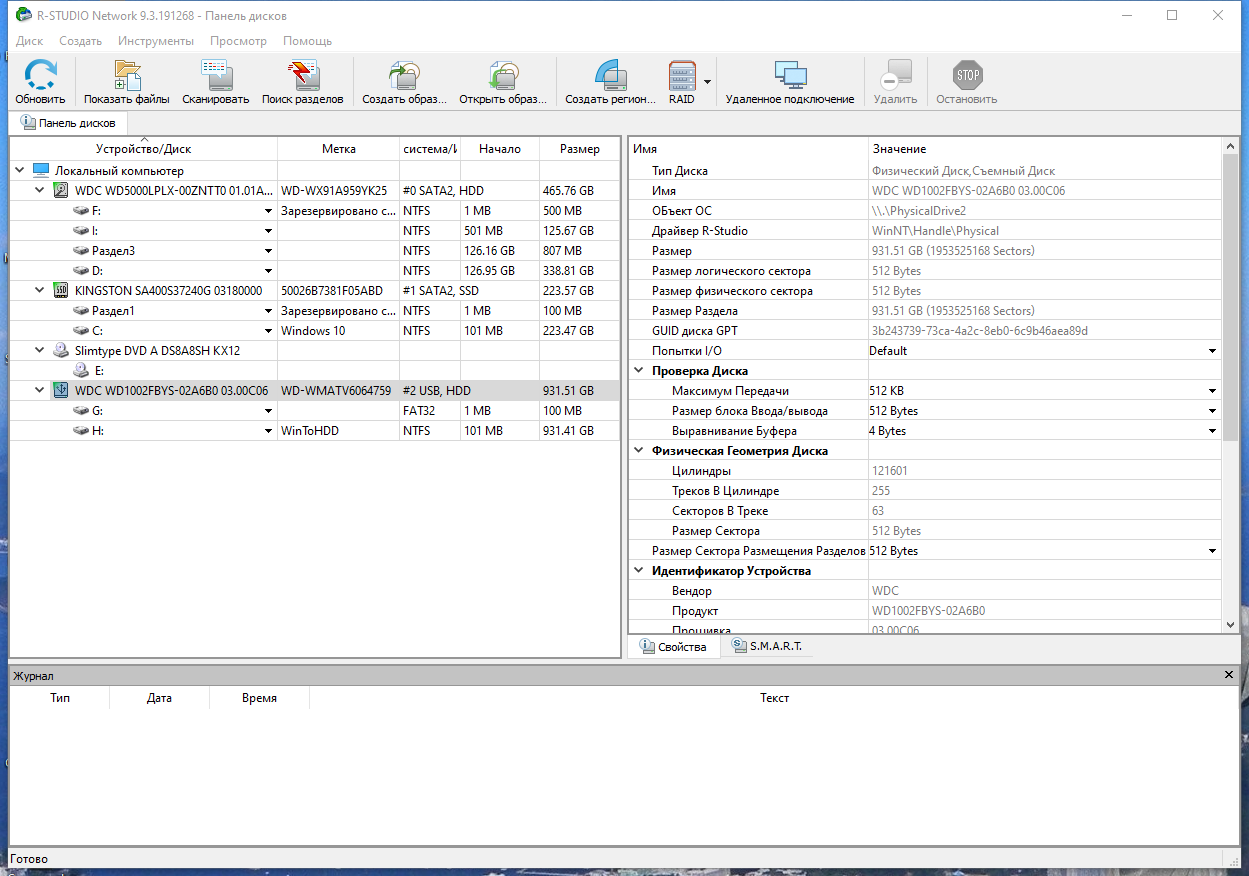This screenshot has width=1249, height=876.
Task: Collapse the Идентификатор Устройства section
Action: [637, 570]
